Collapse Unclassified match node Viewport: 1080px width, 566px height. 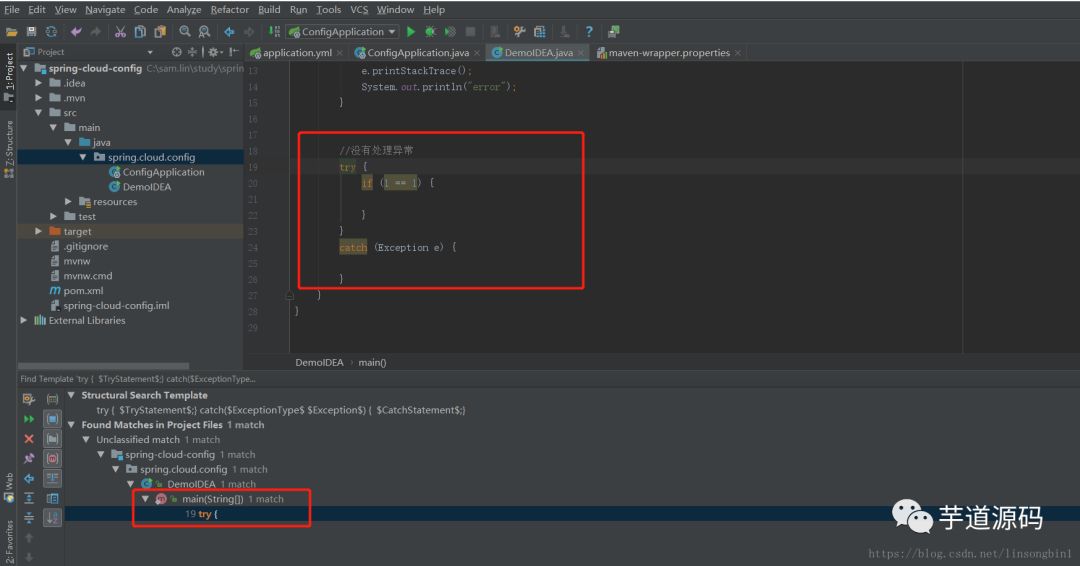point(86,439)
